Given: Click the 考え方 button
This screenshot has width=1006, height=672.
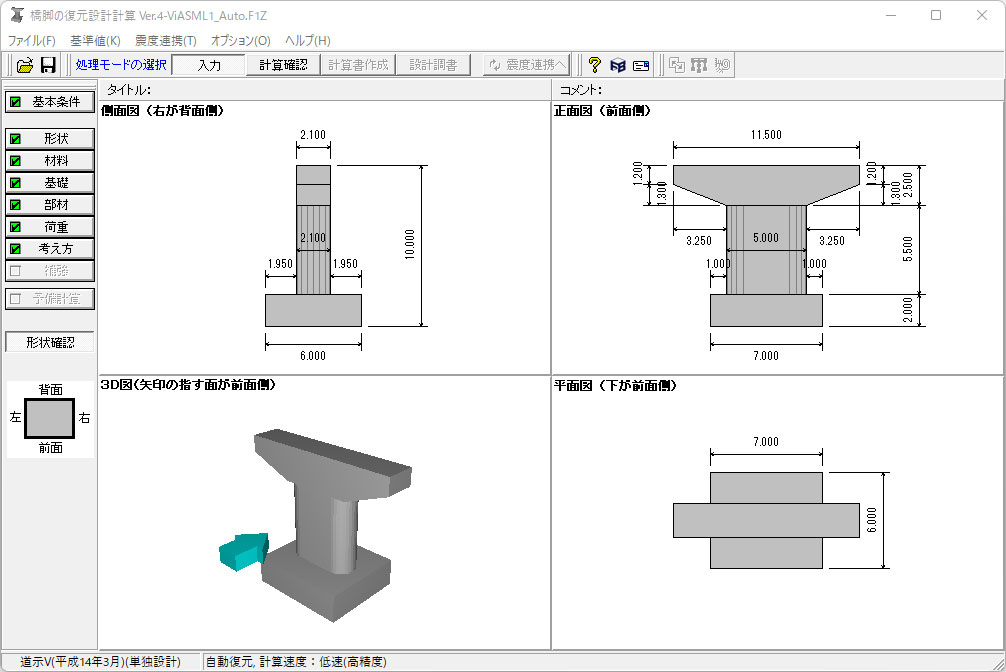Looking at the screenshot, I should (50, 249).
